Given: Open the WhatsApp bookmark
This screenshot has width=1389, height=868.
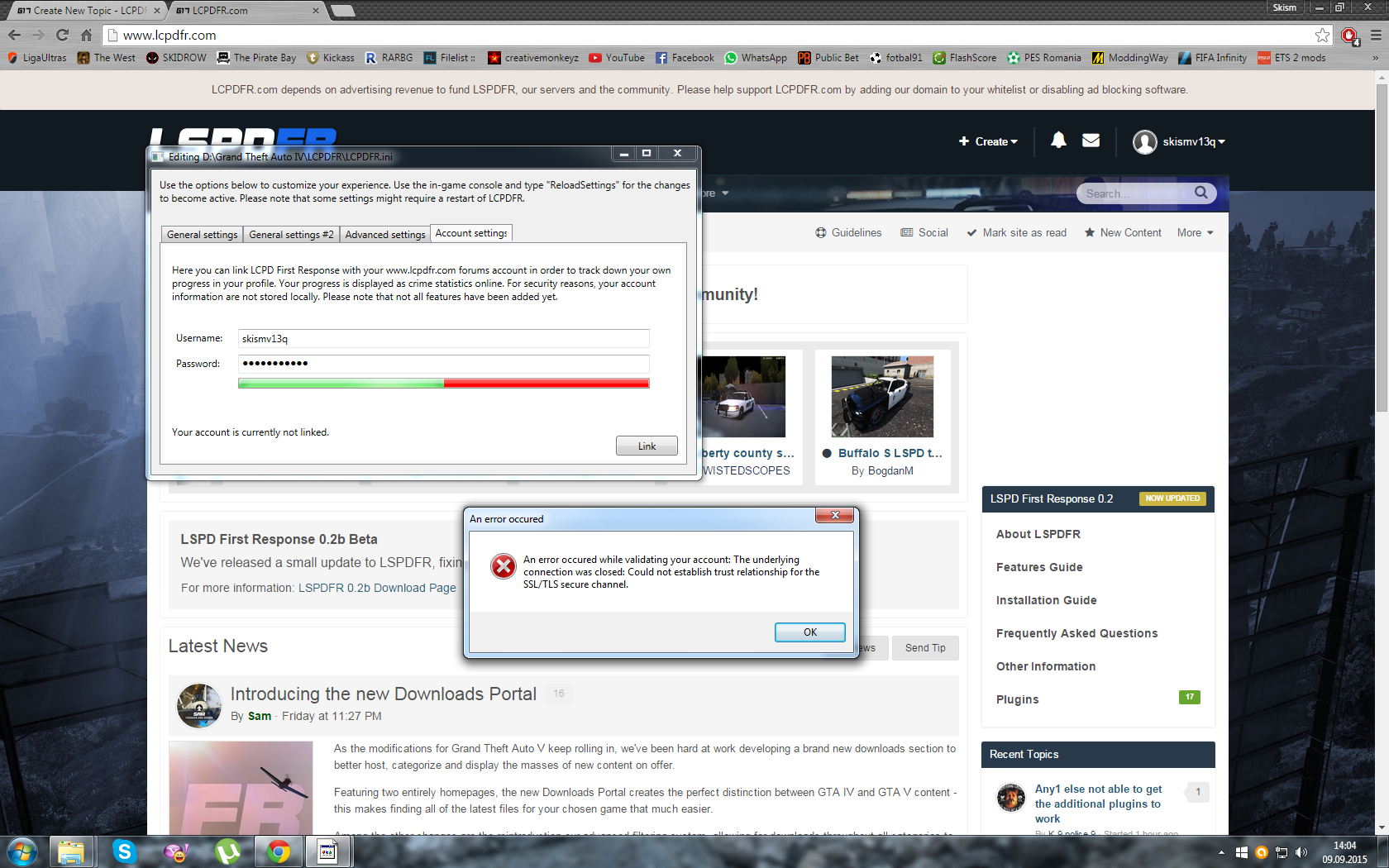Looking at the screenshot, I should (756, 58).
